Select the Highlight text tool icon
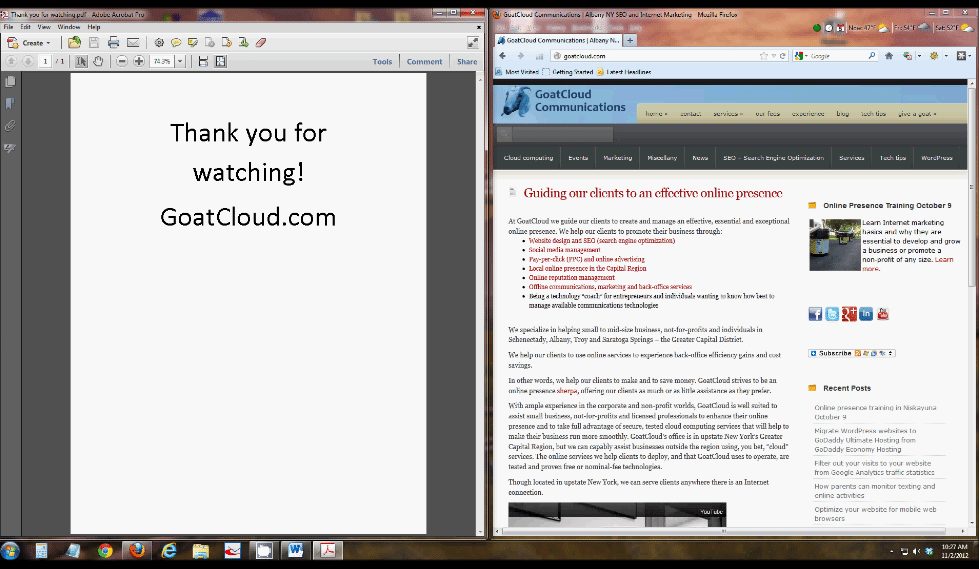 click(193, 43)
